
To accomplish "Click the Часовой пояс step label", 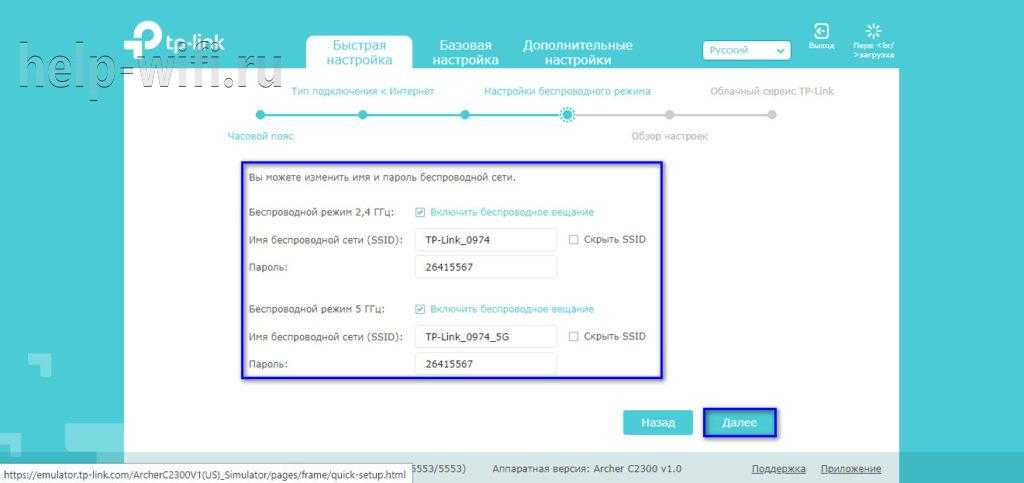I will (x=261, y=136).
